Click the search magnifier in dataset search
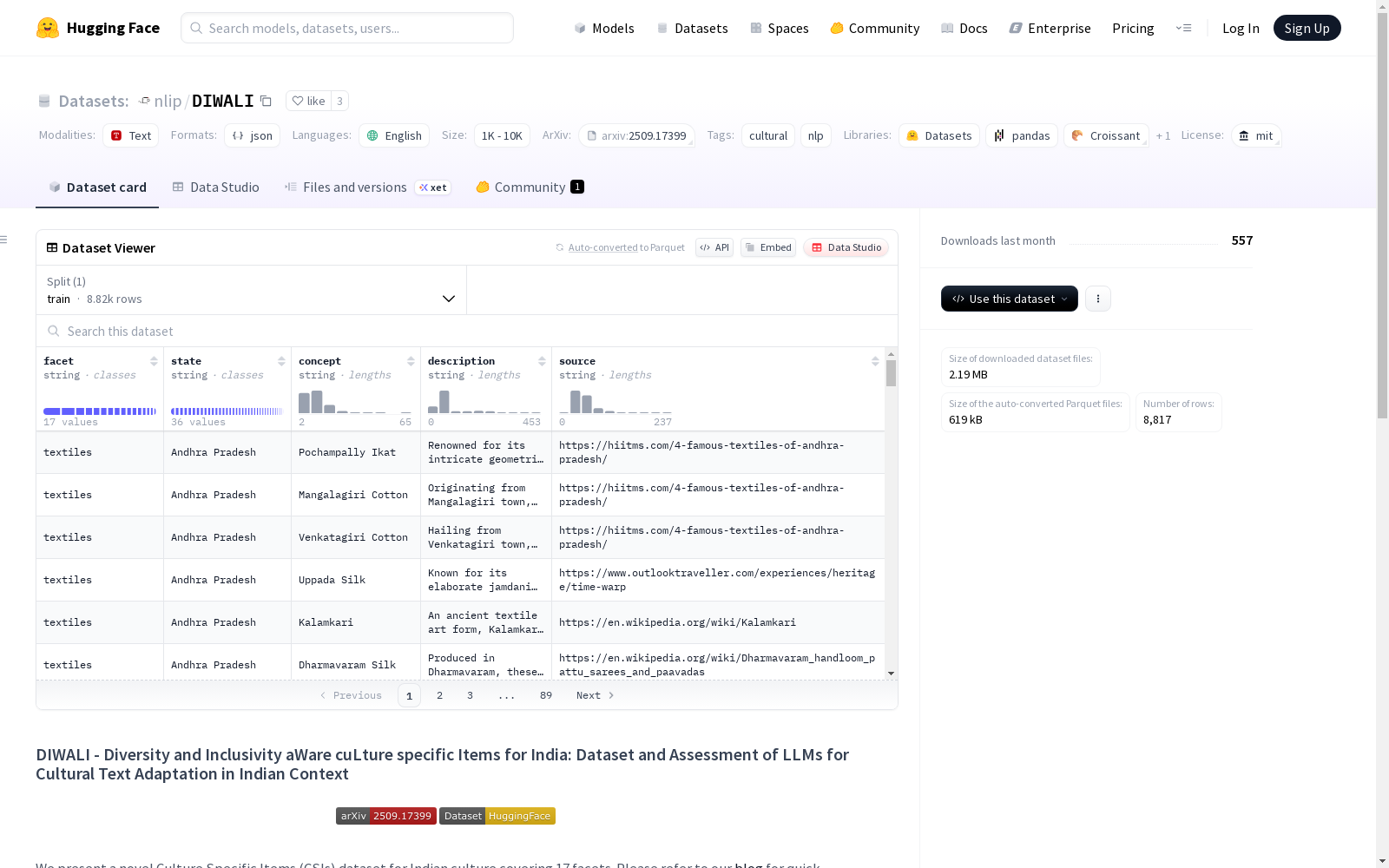Image resolution: width=1389 pixels, height=868 pixels. coord(54,331)
